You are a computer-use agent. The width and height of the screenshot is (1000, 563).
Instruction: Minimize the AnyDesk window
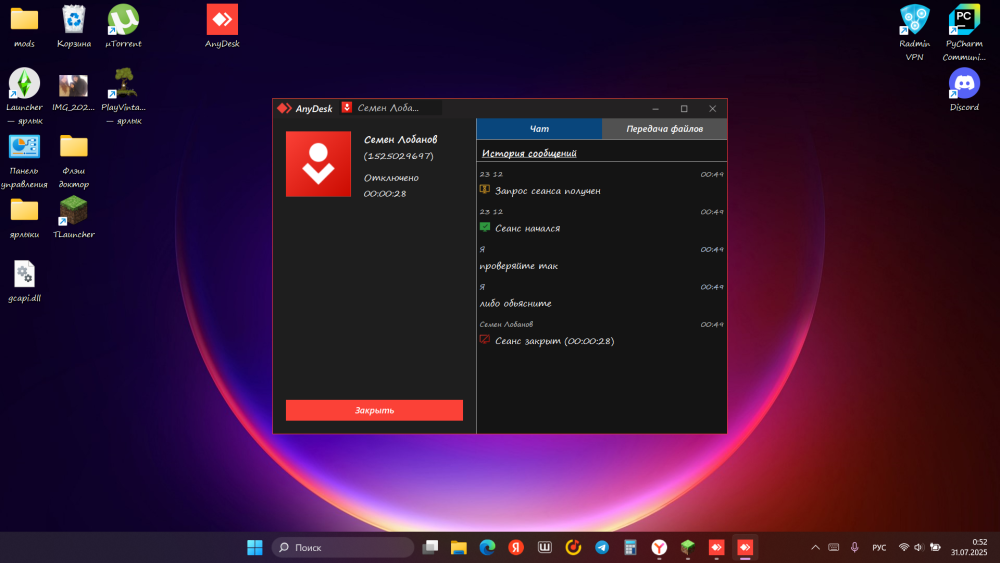[x=655, y=108]
